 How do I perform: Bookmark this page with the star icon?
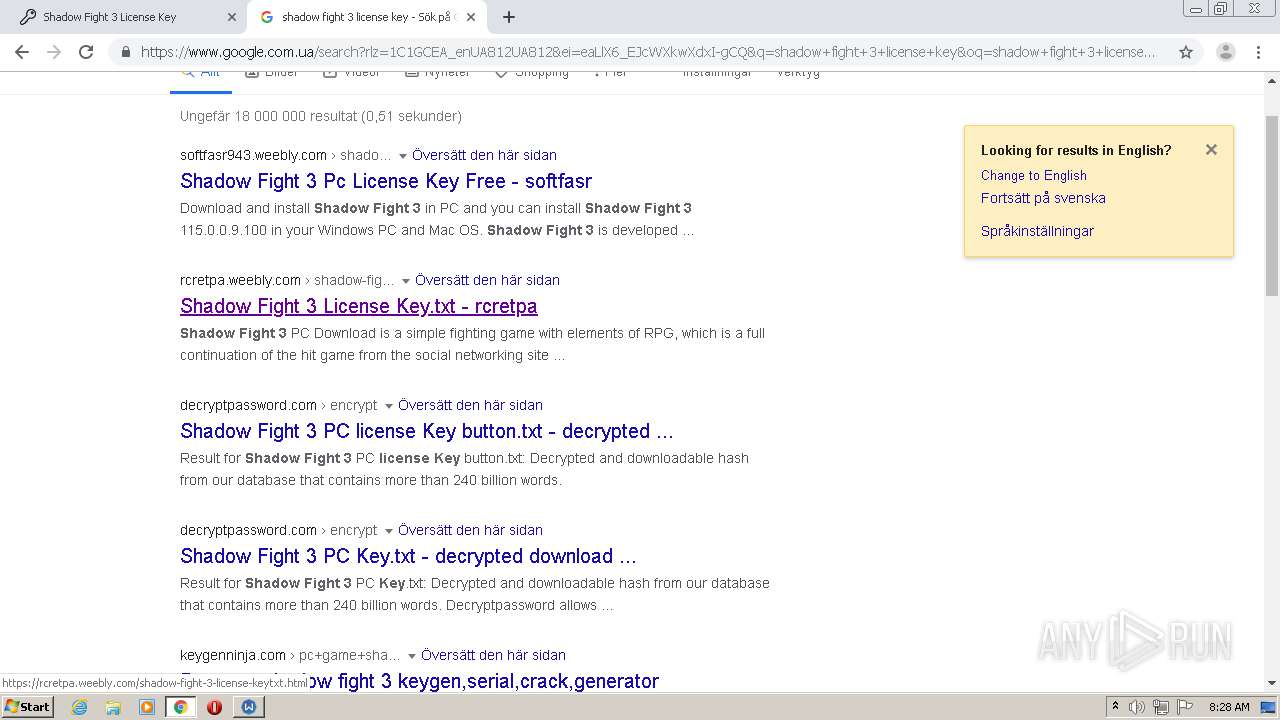(x=1186, y=52)
